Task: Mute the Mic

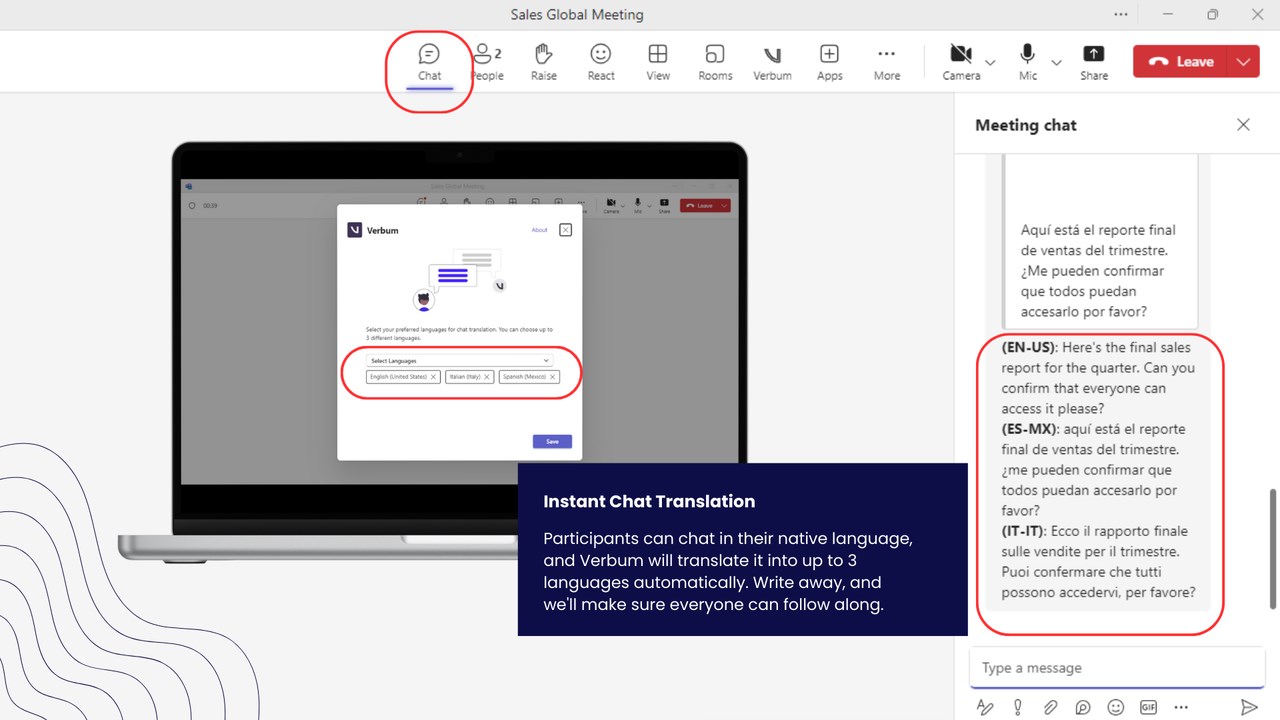Action: pos(1028,61)
